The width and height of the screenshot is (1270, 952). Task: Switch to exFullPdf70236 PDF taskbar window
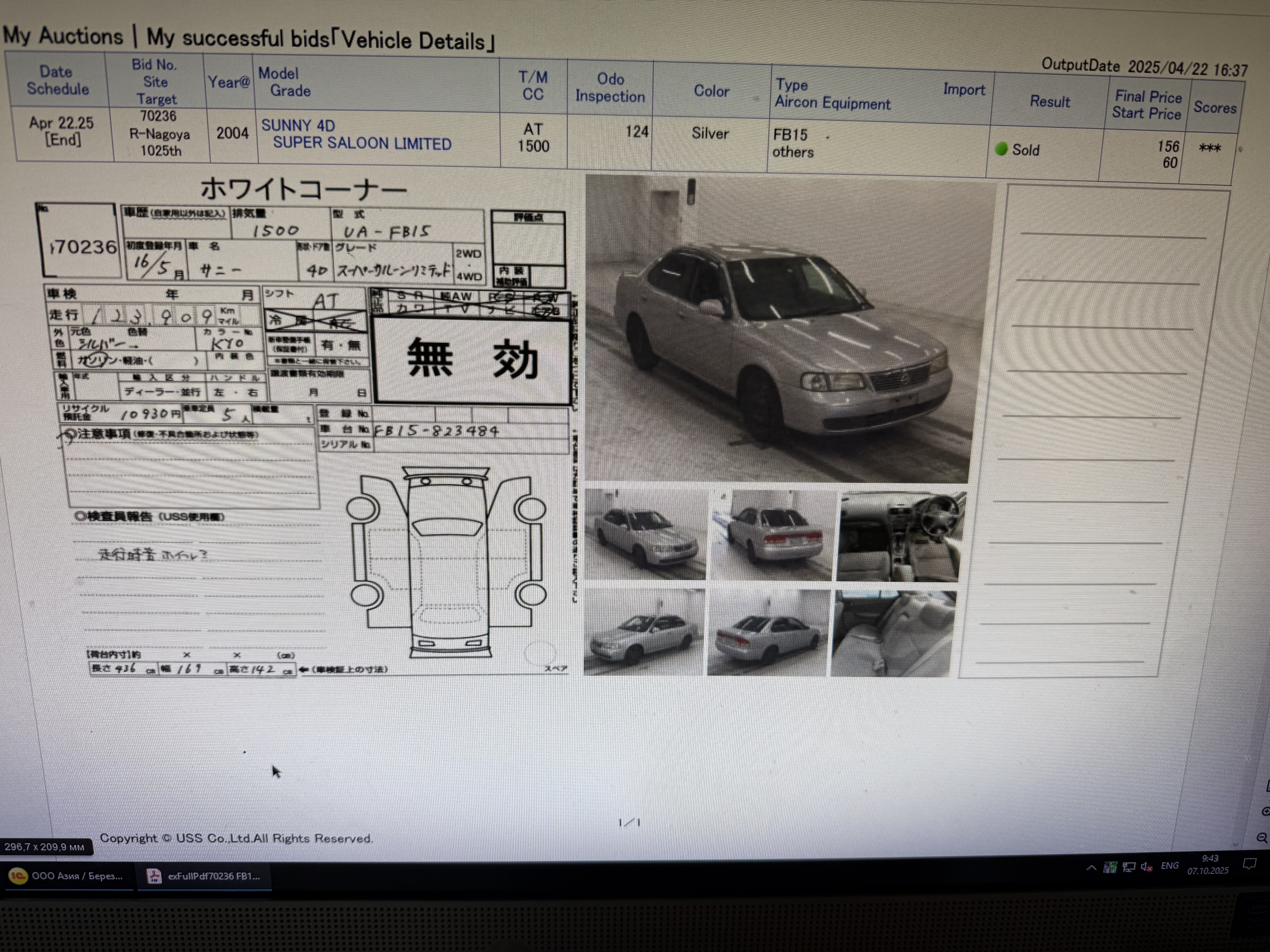coord(204,876)
